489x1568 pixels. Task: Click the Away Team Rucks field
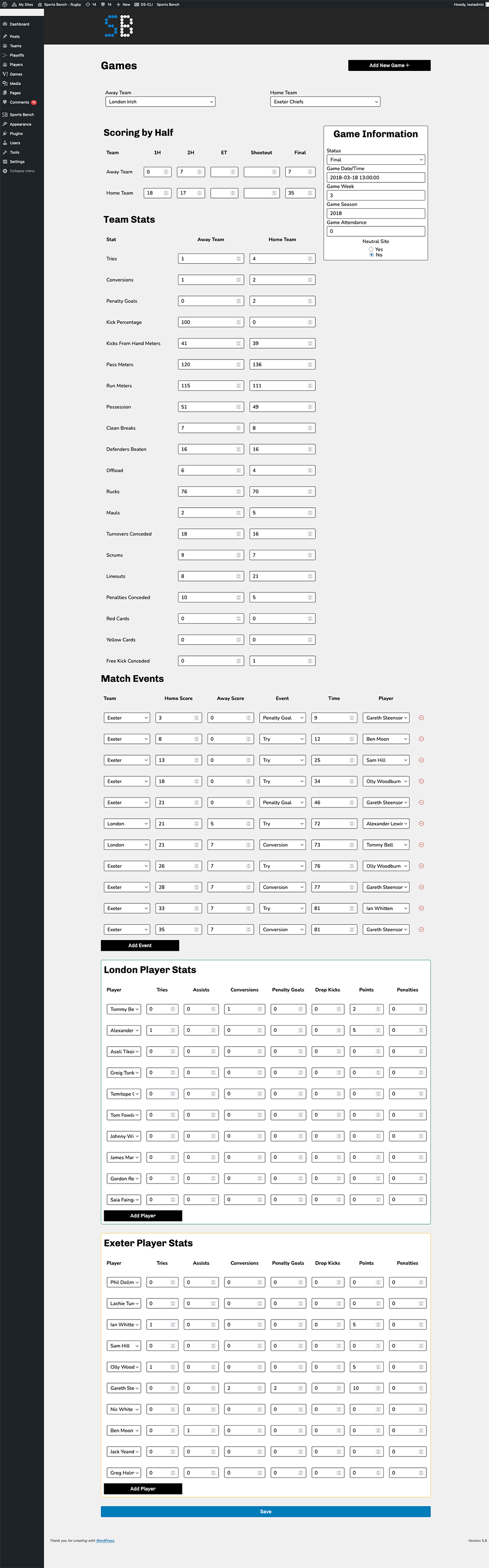pos(211,491)
